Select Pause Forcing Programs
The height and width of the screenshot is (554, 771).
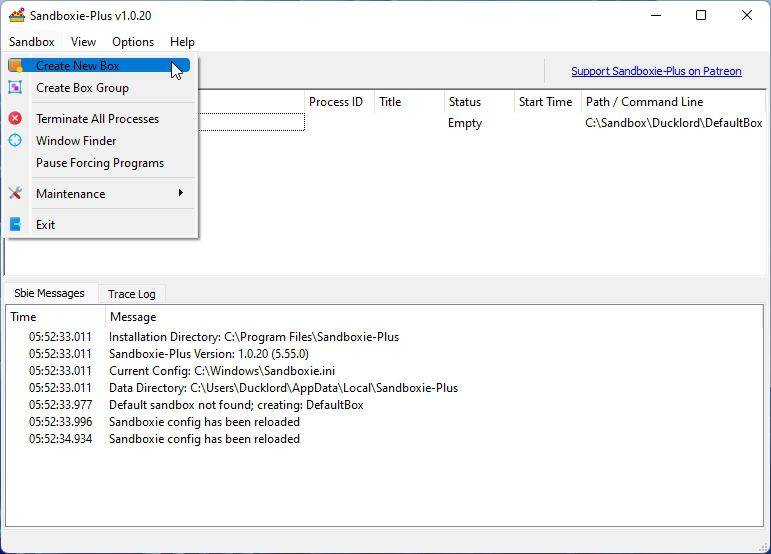(x=99, y=163)
